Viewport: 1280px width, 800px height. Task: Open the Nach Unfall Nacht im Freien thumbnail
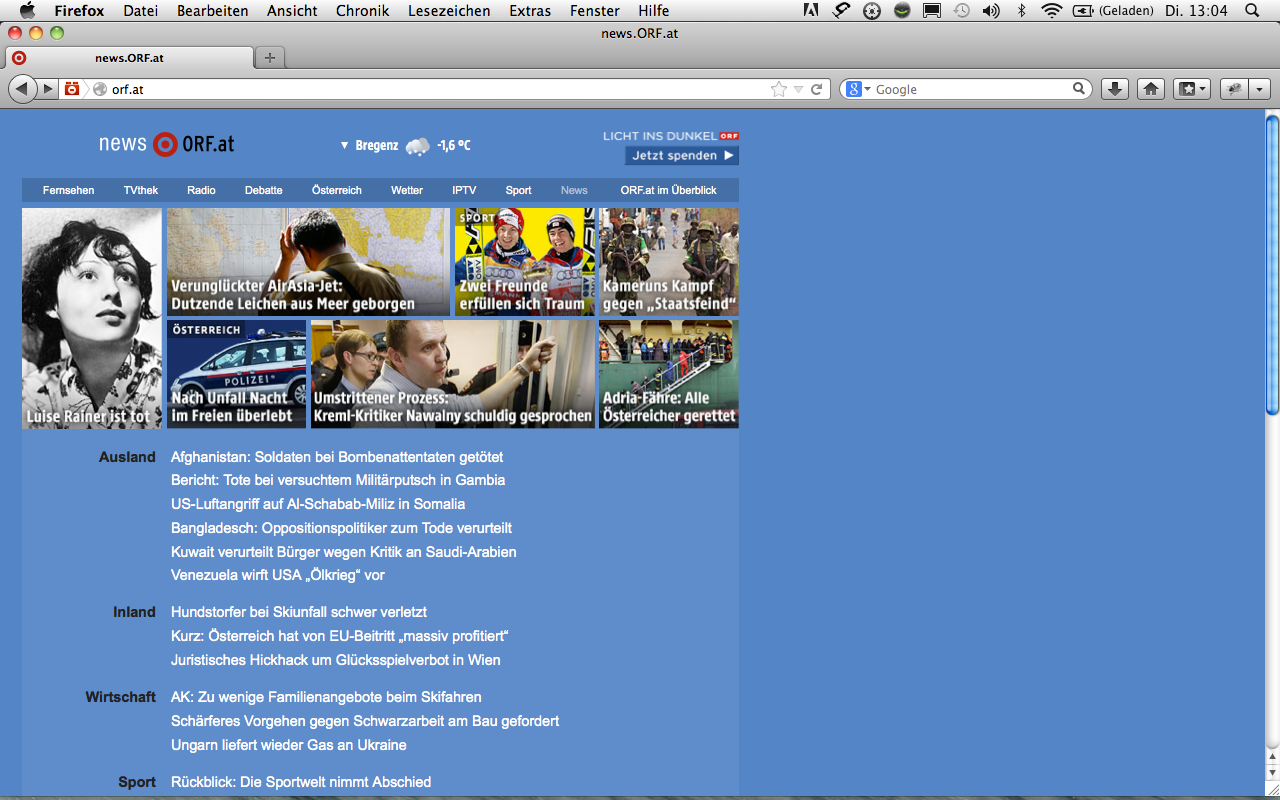point(237,374)
